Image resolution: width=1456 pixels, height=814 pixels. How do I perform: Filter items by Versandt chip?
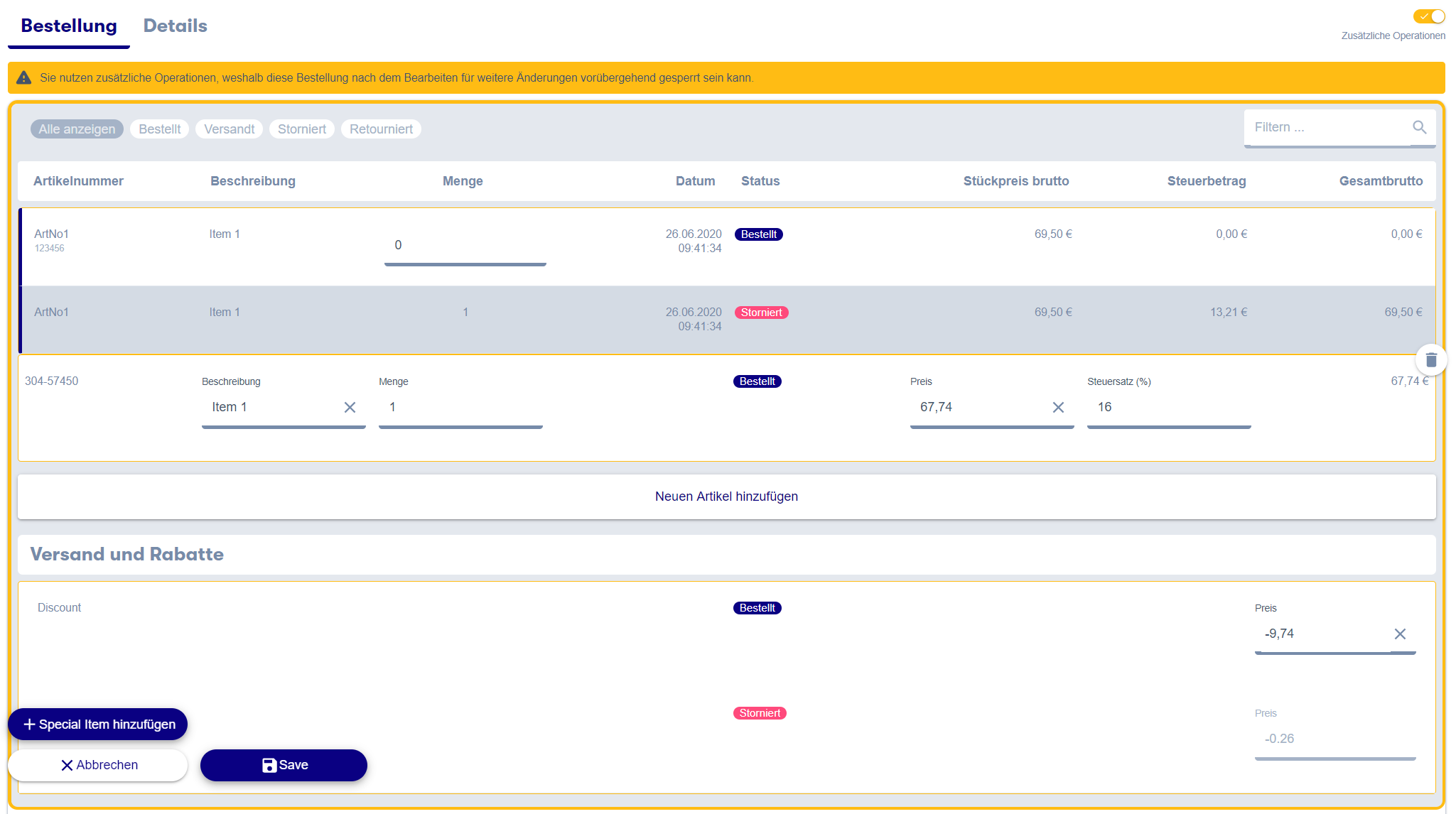tap(229, 129)
